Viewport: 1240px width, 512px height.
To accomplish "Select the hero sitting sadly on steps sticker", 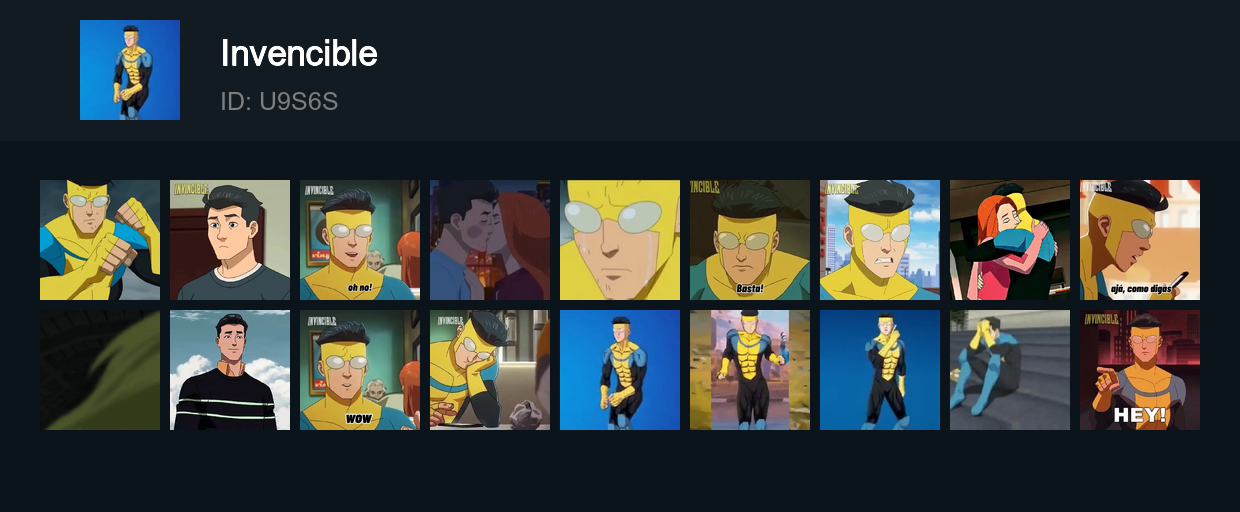I will [x=1010, y=370].
